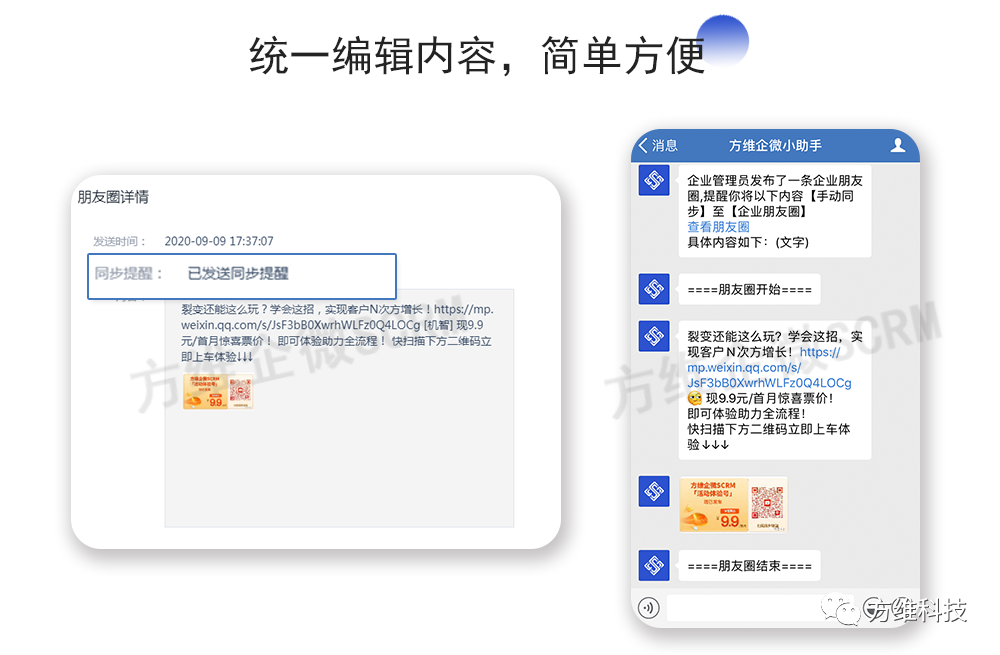The height and width of the screenshot is (655, 1000).
Task: Tap the voice input icon beside message box
Action: tap(649, 607)
